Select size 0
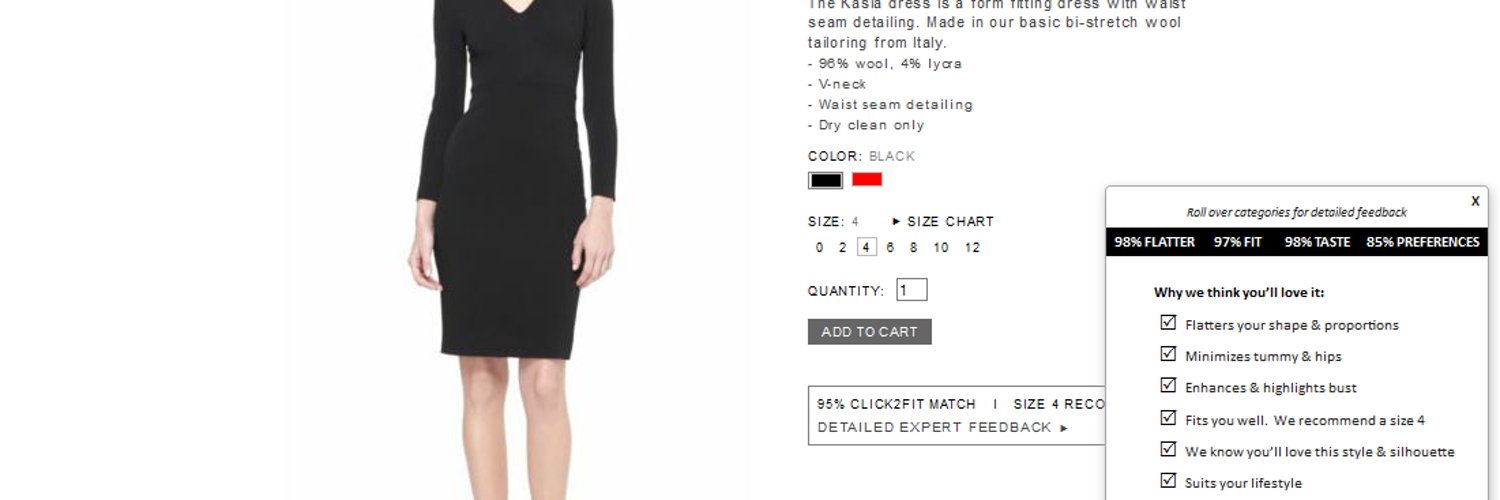Image resolution: width=1500 pixels, height=500 pixels. tap(820, 248)
